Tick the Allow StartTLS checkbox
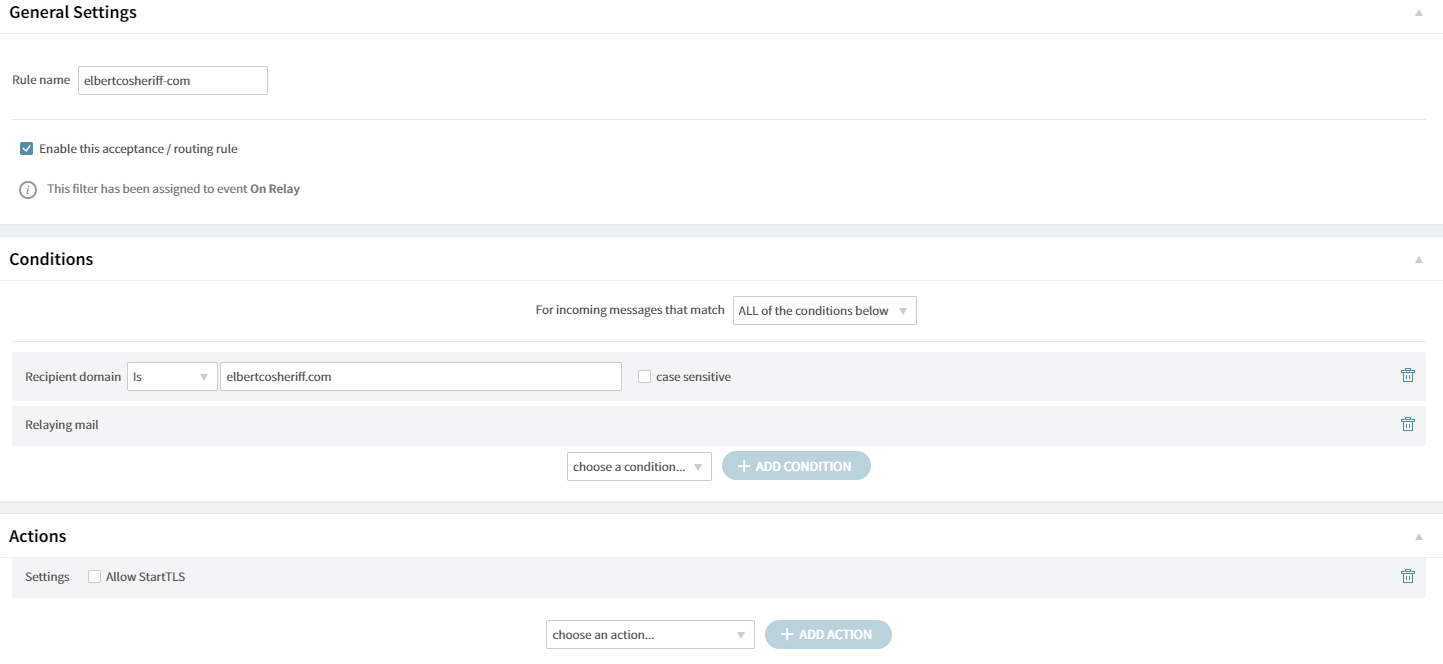The width and height of the screenshot is (1443, 664). click(95, 577)
